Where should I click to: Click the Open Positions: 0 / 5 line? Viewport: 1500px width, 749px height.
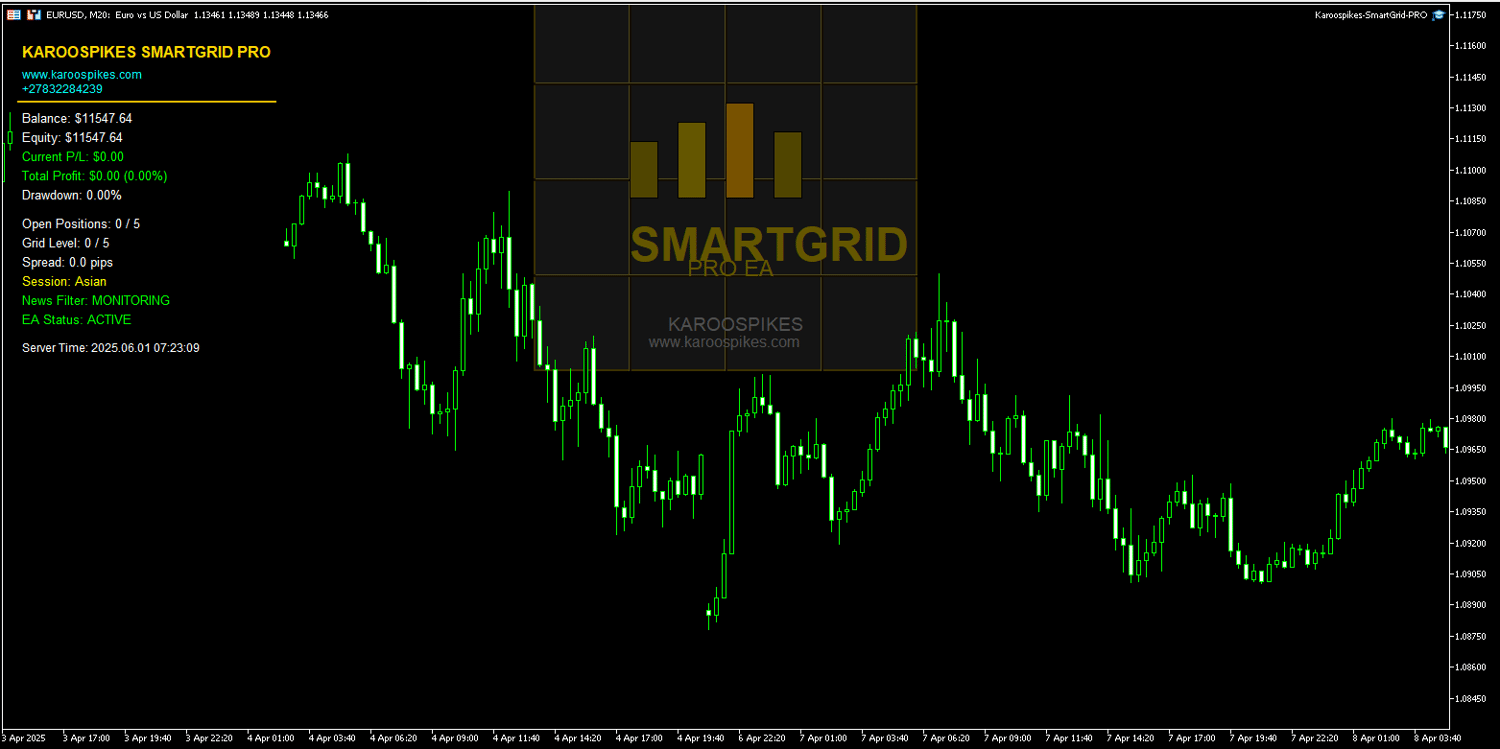81,224
